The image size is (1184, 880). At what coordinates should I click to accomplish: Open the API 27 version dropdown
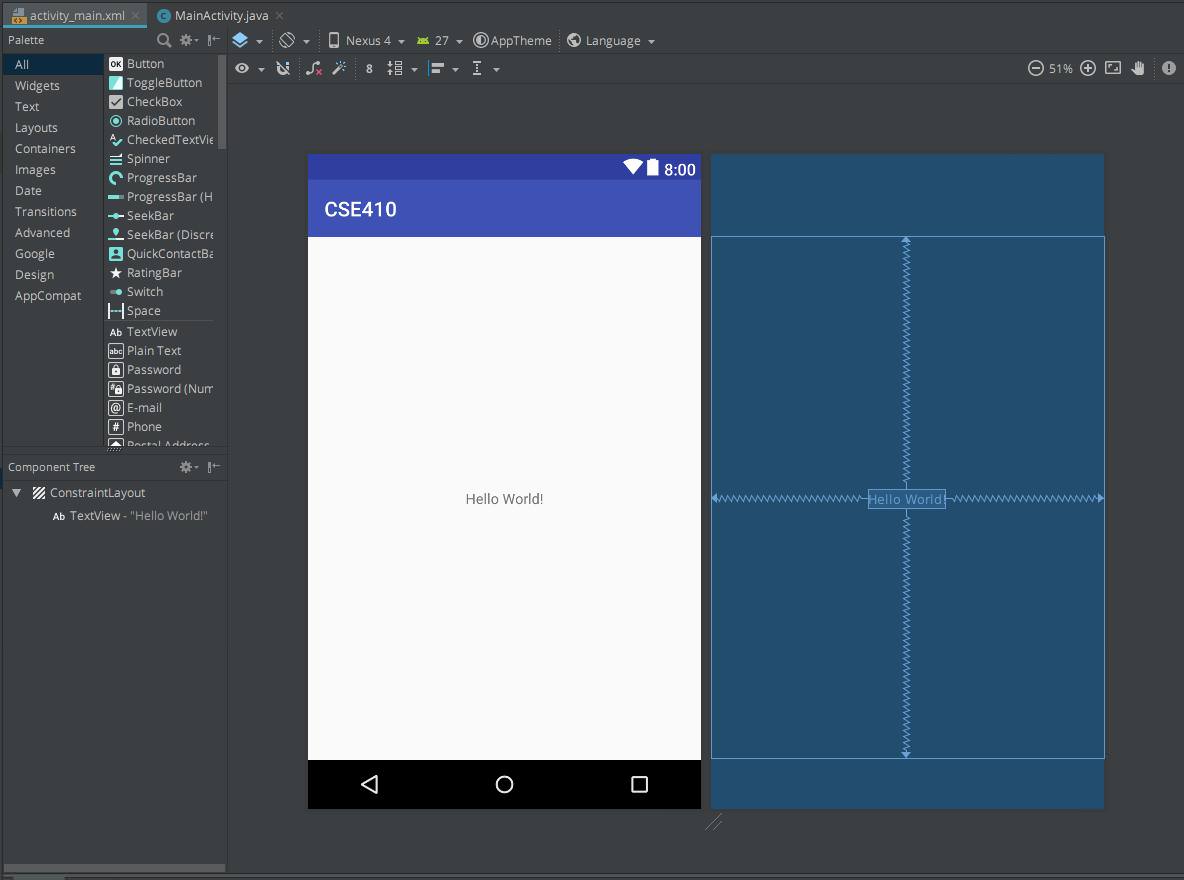(x=440, y=41)
